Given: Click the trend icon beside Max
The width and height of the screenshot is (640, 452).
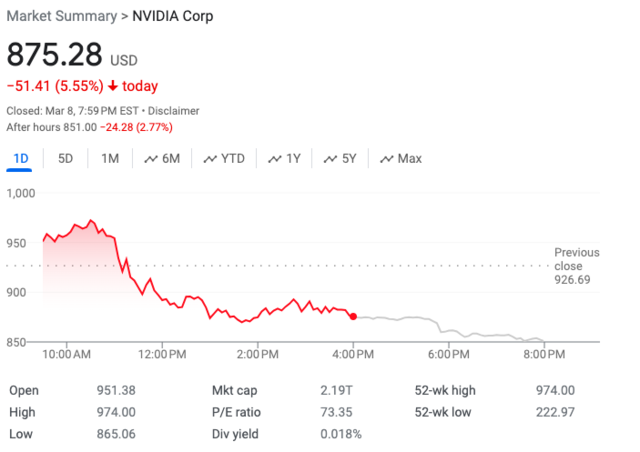Looking at the screenshot, I should [386, 159].
